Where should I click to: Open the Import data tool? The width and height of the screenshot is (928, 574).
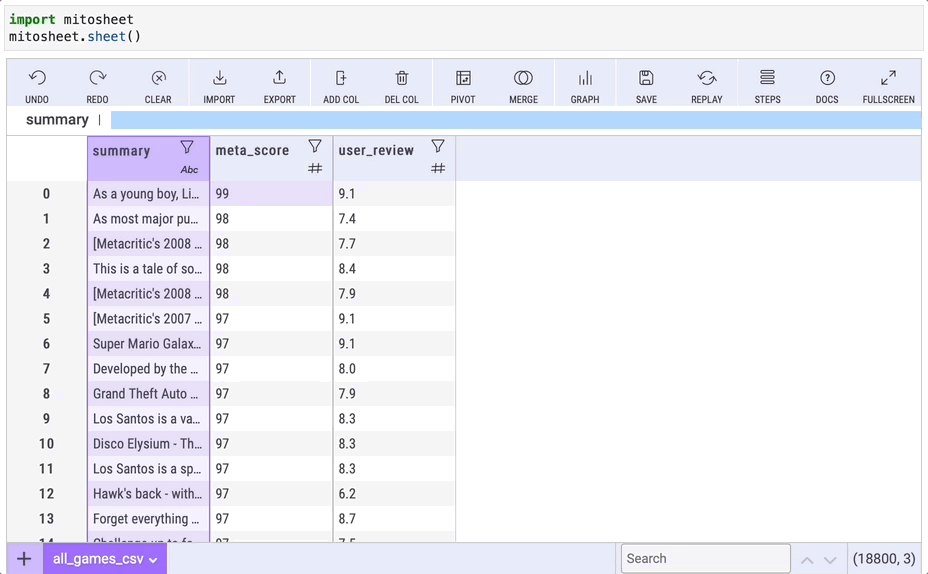coord(219,79)
